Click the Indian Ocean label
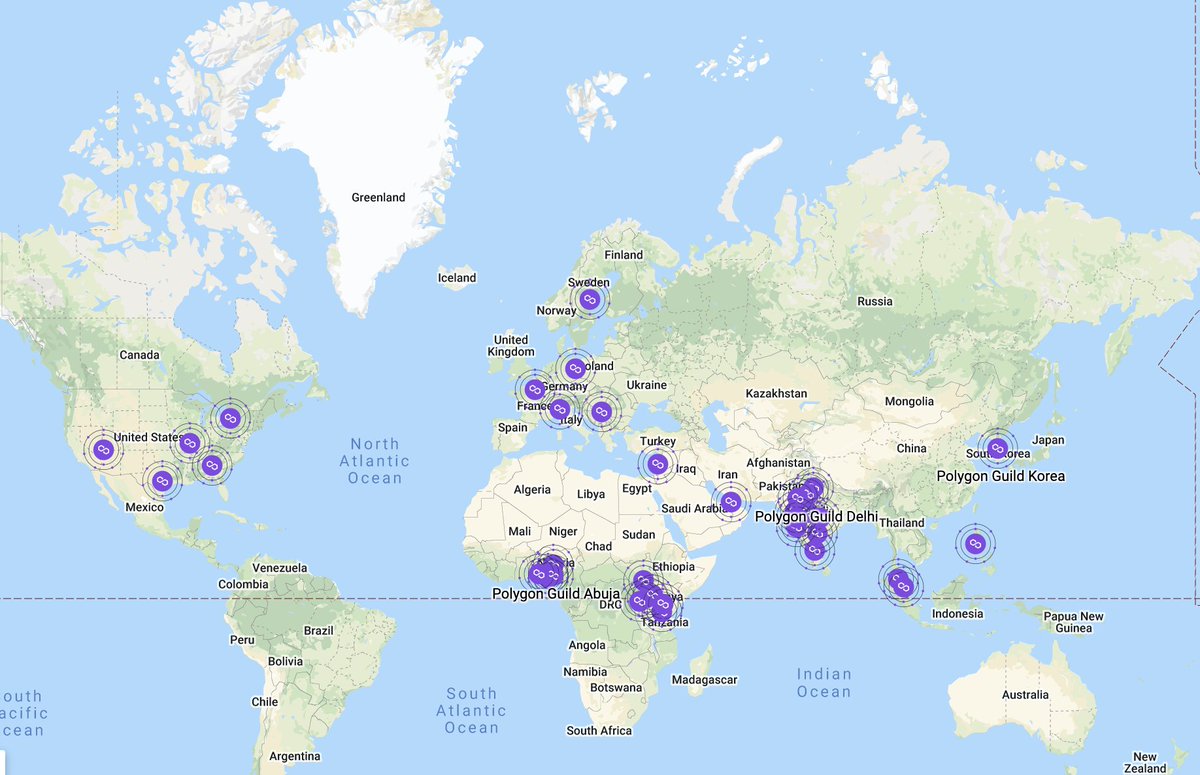The width and height of the screenshot is (1200, 775). (824, 683)
